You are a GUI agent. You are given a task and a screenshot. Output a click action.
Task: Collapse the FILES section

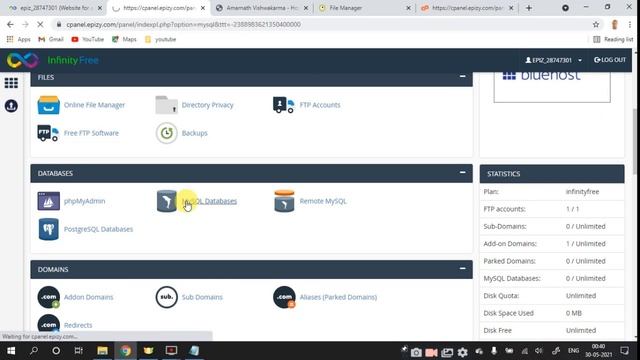[462, 76]
